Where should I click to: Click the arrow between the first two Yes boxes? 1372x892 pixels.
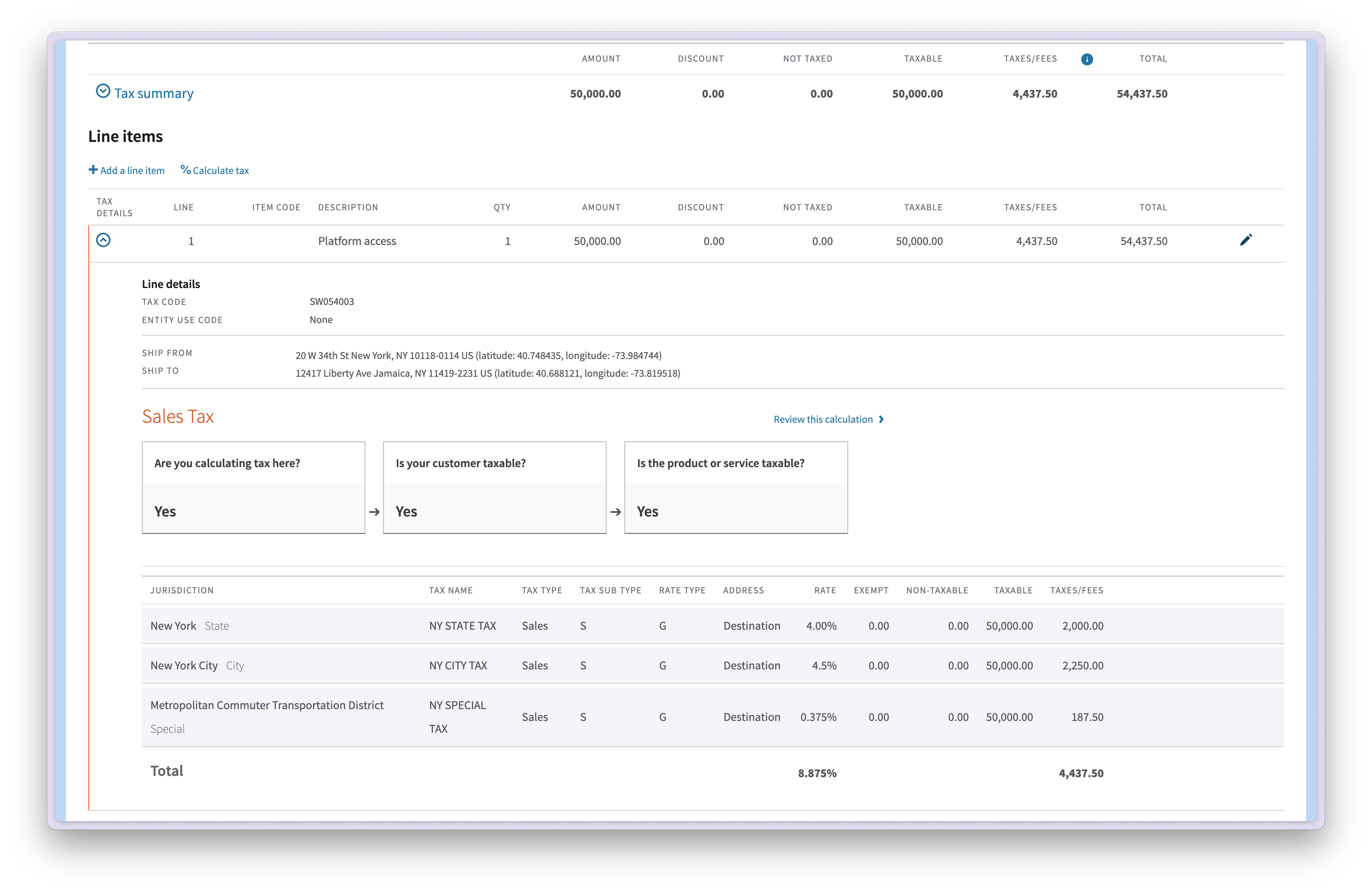pos(375,512)
